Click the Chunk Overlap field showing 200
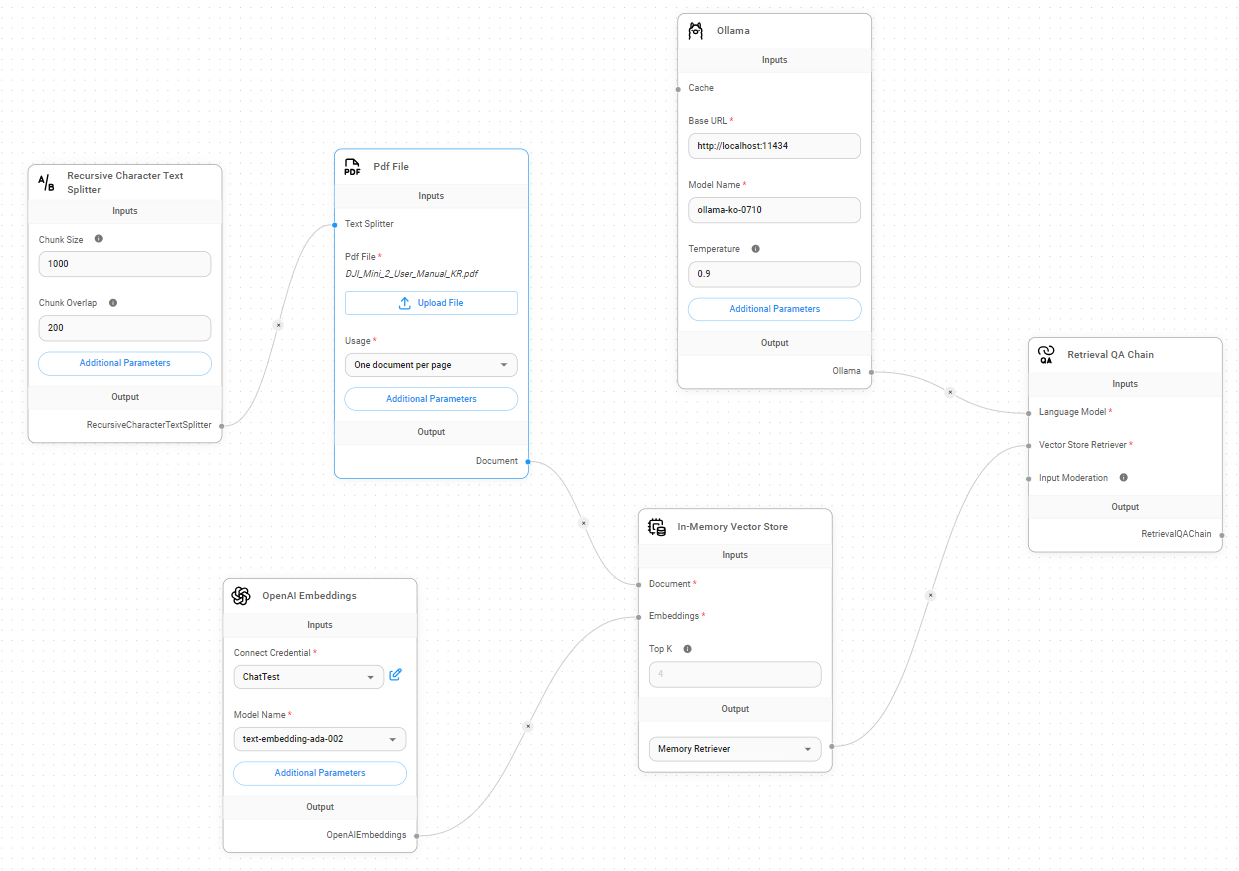This screenshot has height=871, width=1239. (125, 328)
